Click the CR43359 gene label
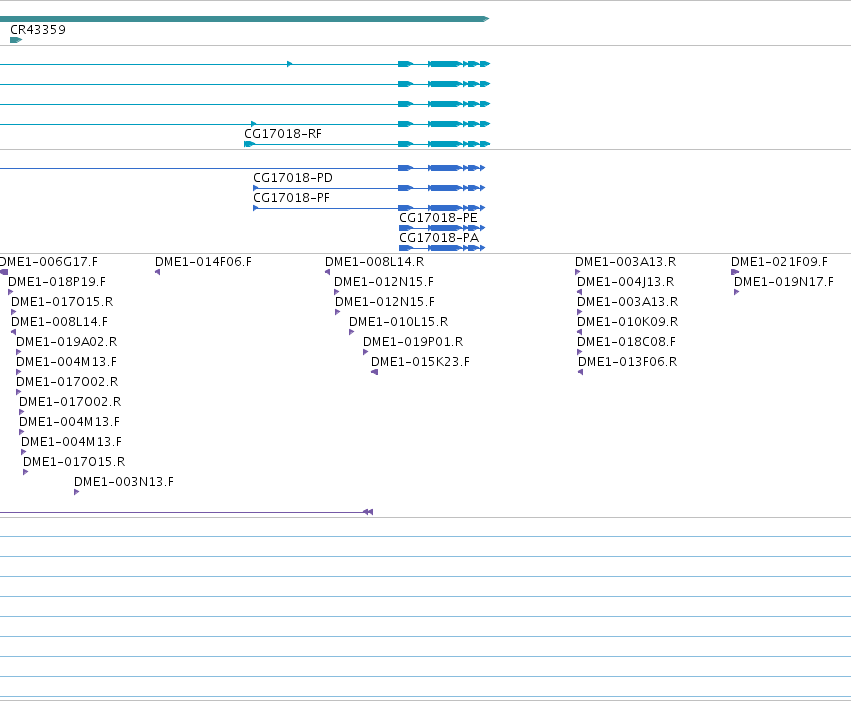This screenshot has height=701, width=851. [38, 30]
